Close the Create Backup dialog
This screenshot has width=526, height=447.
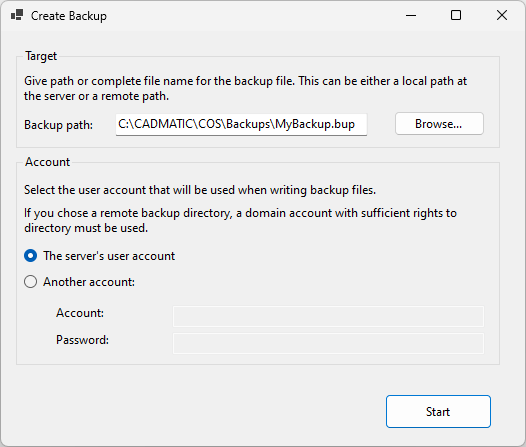(502, 15)
